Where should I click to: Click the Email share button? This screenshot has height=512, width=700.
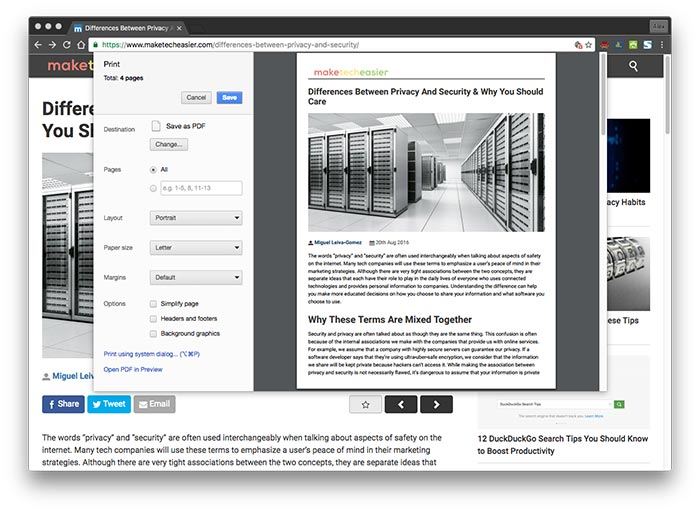154,404
